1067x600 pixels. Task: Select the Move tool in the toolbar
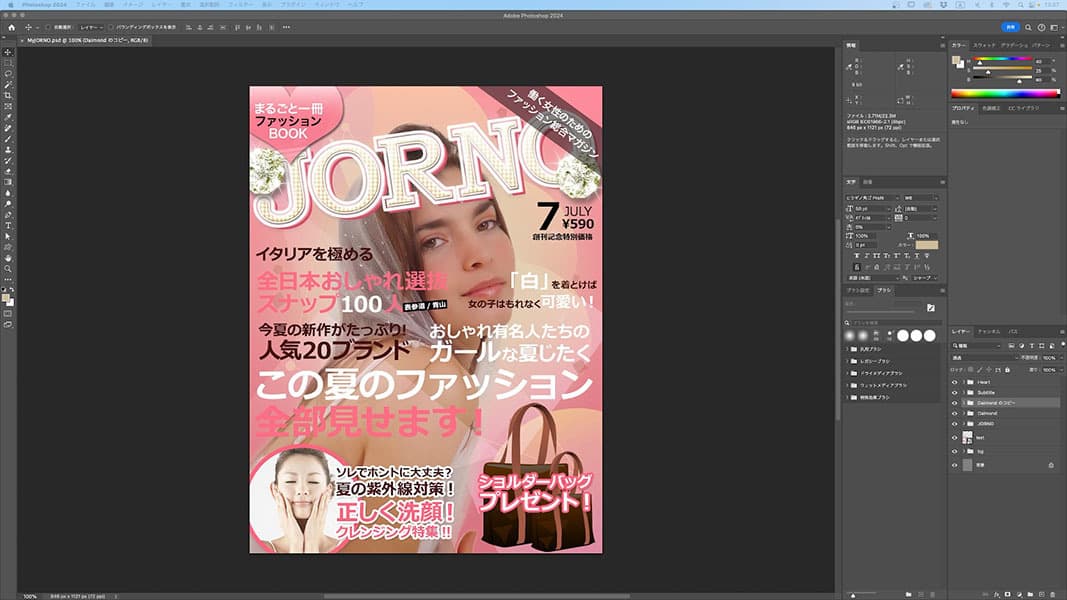coord(8,52)
